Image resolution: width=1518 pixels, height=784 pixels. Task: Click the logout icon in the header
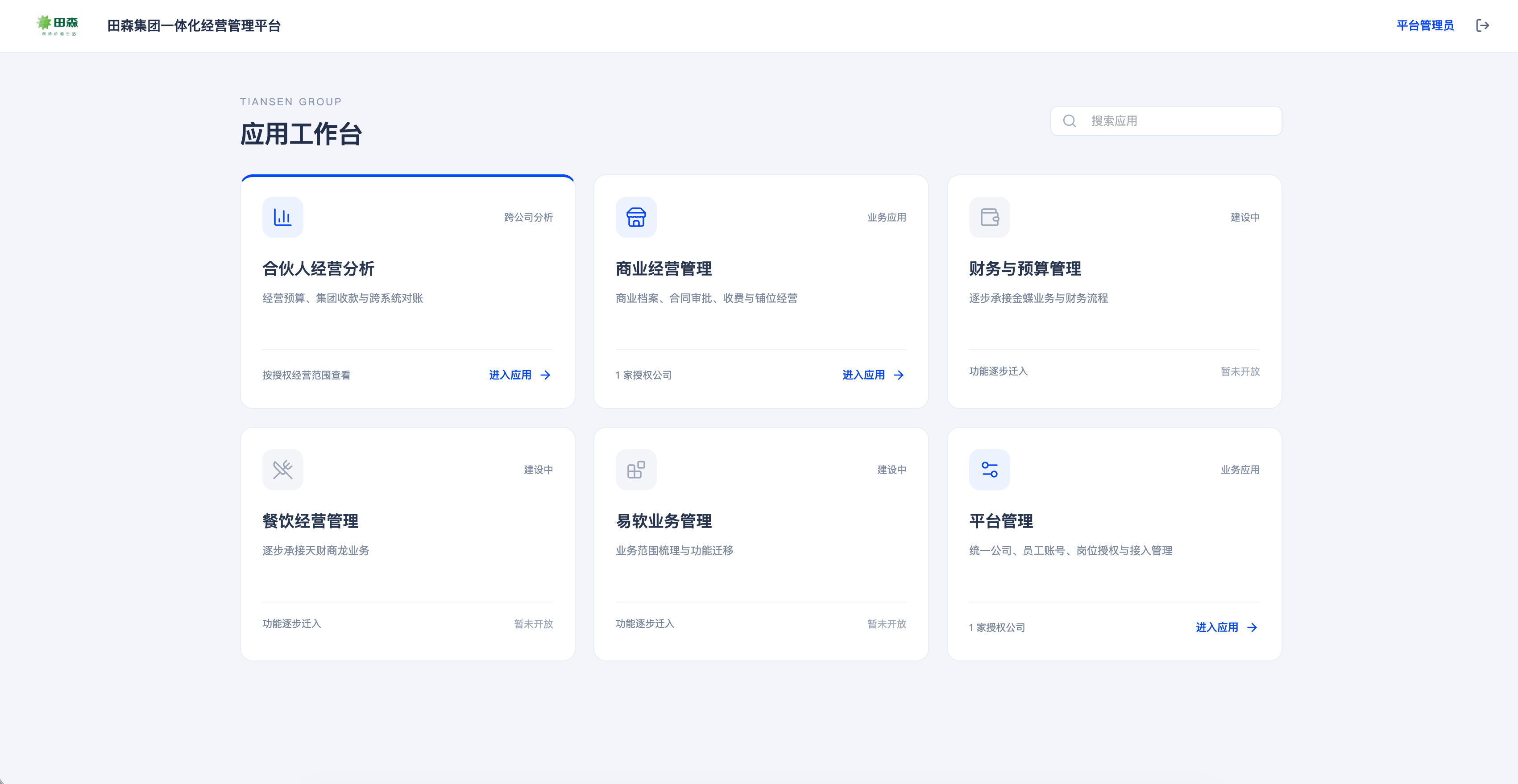coord(1482,25)
